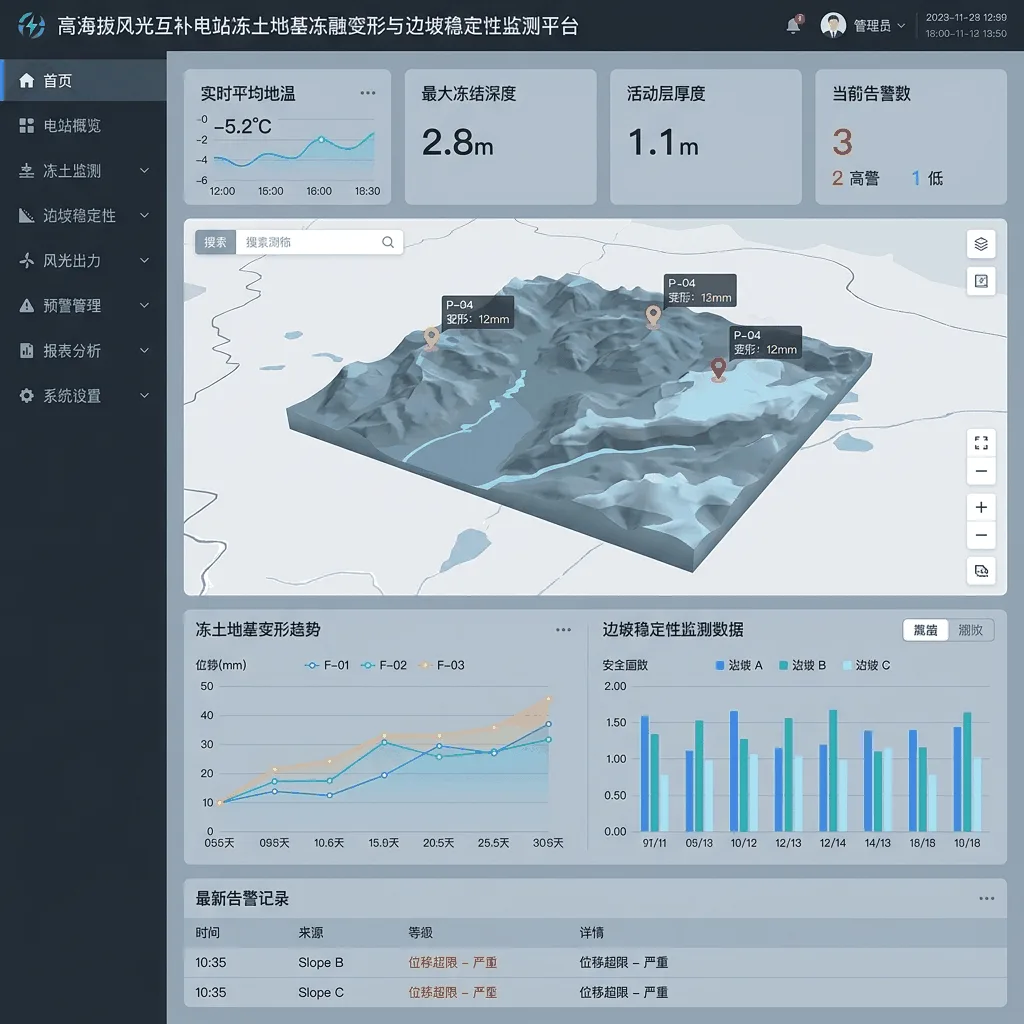Open the 边坡稳定性 sidebar menu item

[84, 216]
